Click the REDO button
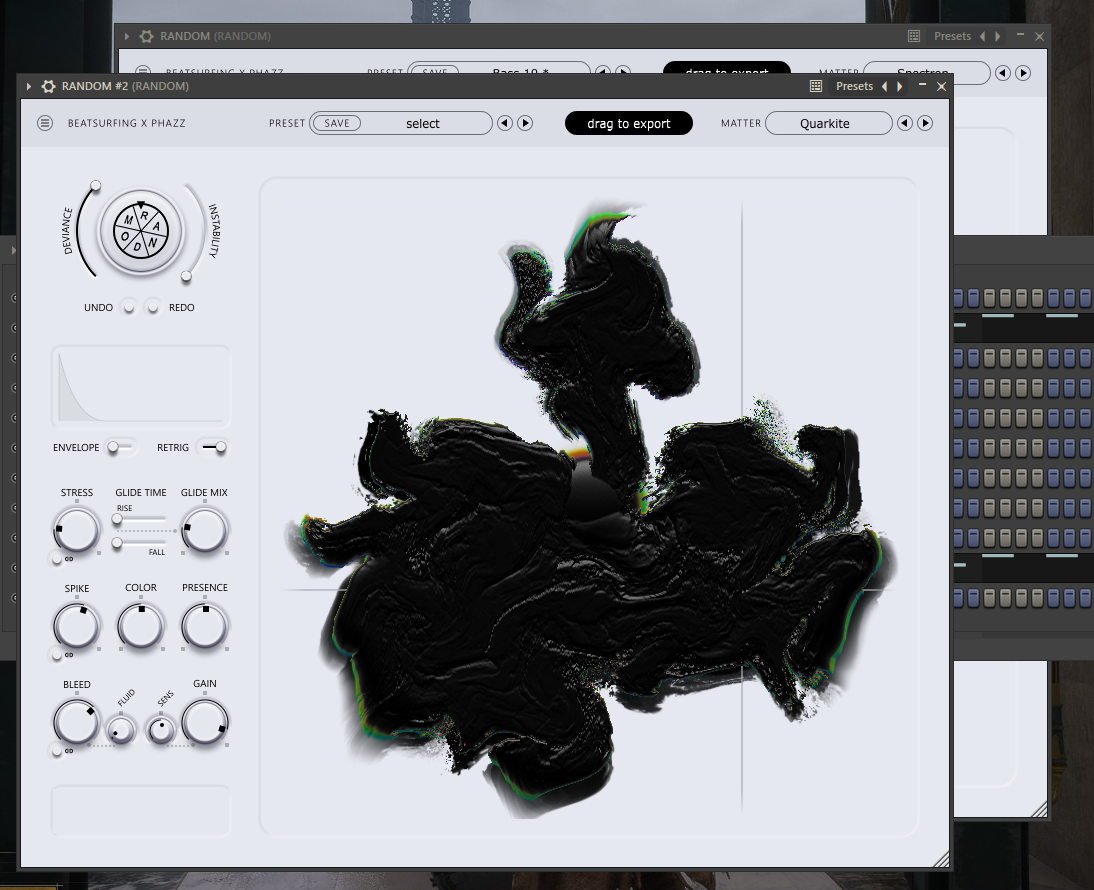The image size is (1094, 890). click(x=152, y=308)
